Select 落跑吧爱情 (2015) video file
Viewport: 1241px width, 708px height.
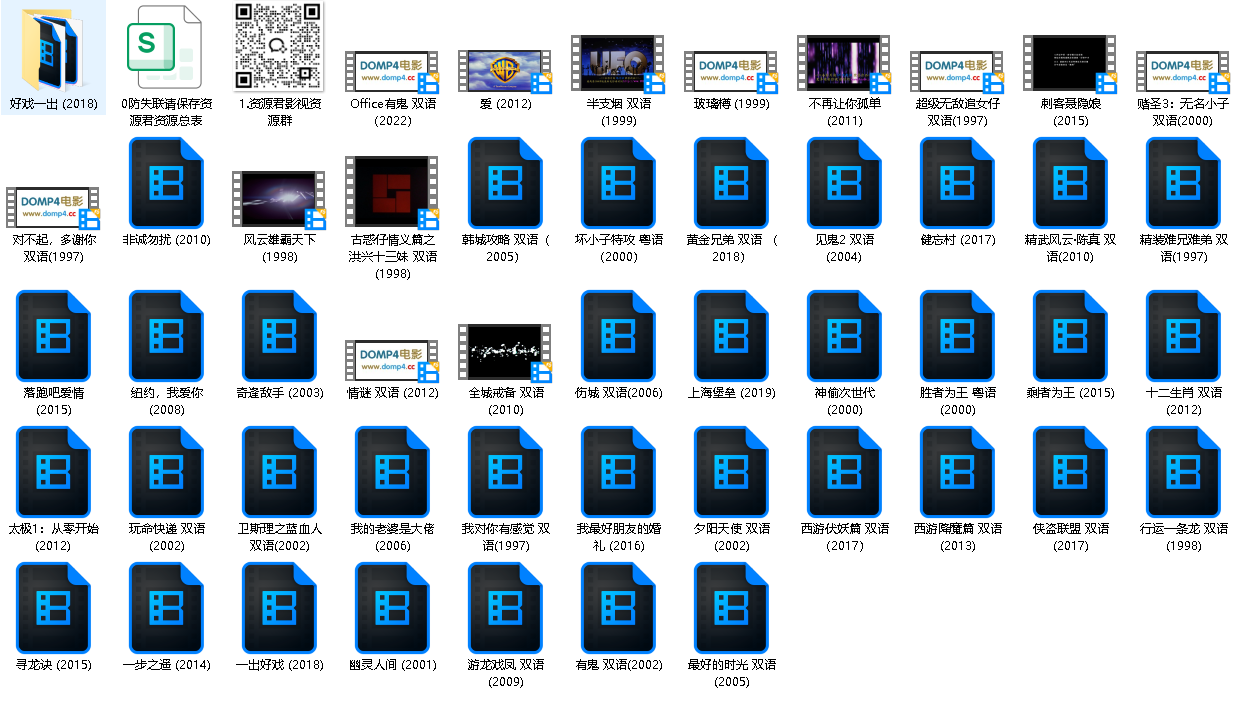53,336
